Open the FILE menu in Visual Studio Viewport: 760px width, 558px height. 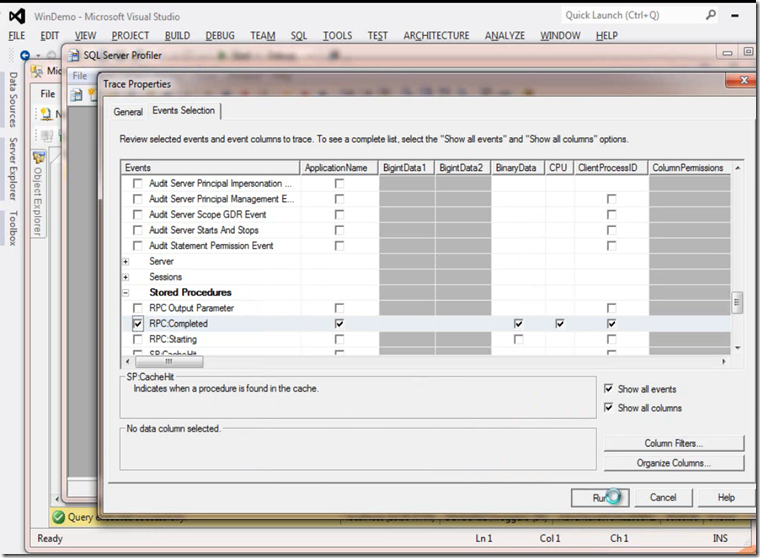coord(16,35)
